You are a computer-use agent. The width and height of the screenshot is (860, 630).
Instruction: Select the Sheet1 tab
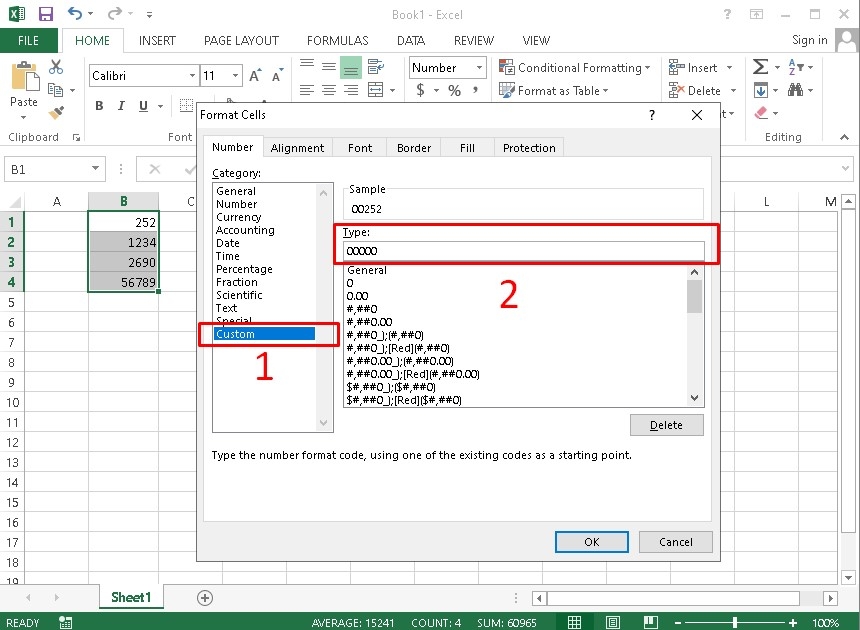pyautogui.click(x=131, y=597)
